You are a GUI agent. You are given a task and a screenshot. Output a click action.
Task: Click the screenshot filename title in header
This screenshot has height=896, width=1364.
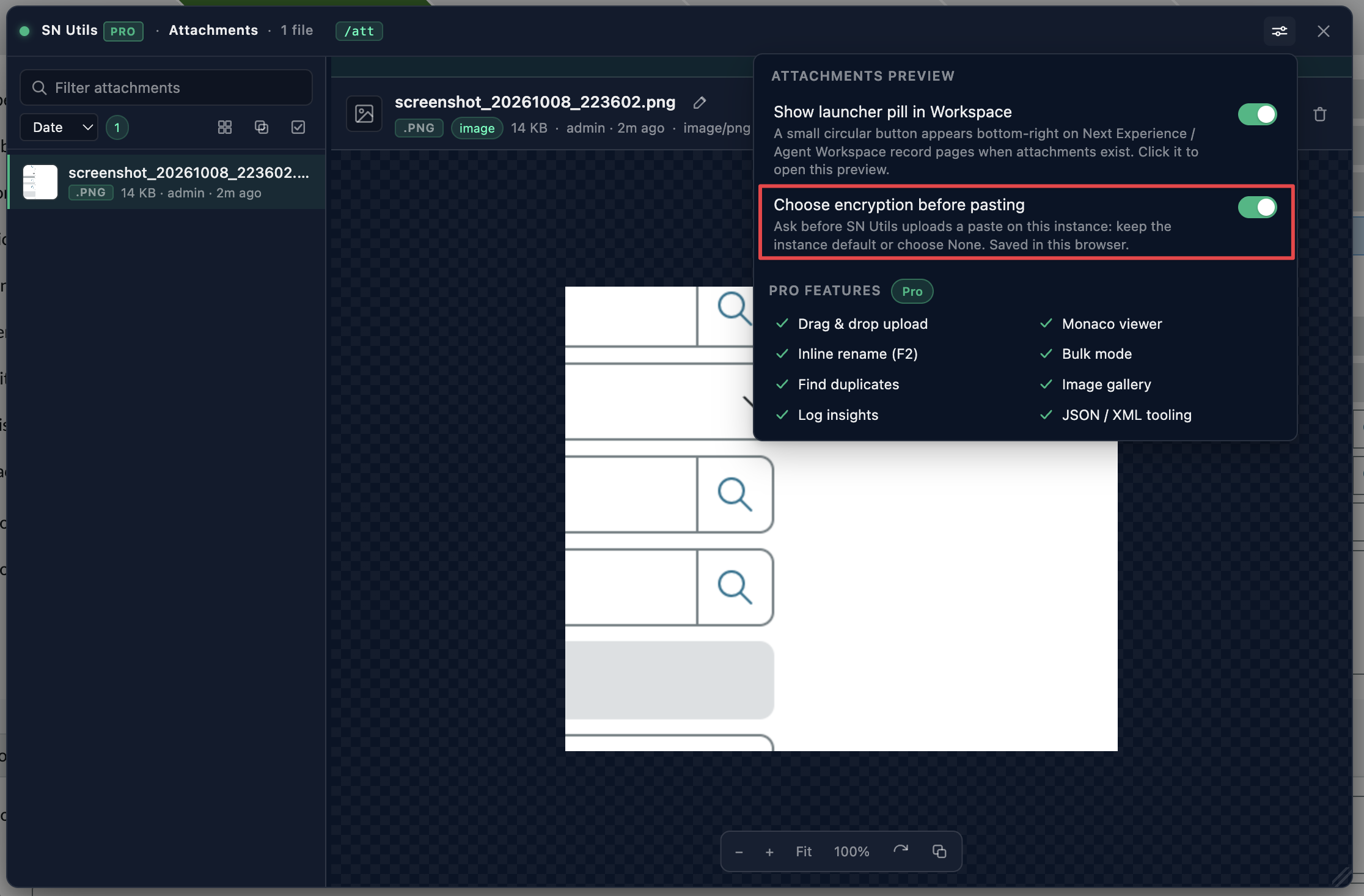click(x=535, y=102)
